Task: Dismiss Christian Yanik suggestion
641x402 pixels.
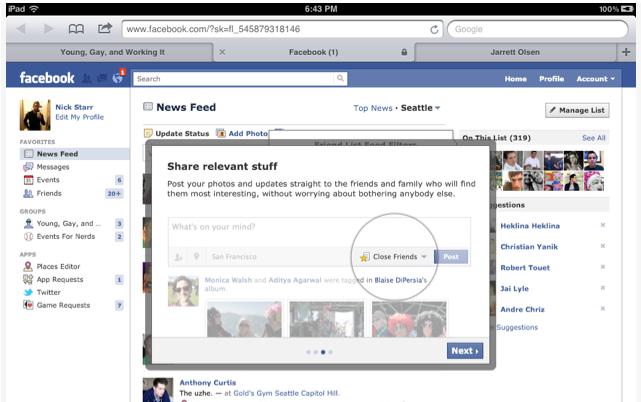Action: [x=603, y=246]
